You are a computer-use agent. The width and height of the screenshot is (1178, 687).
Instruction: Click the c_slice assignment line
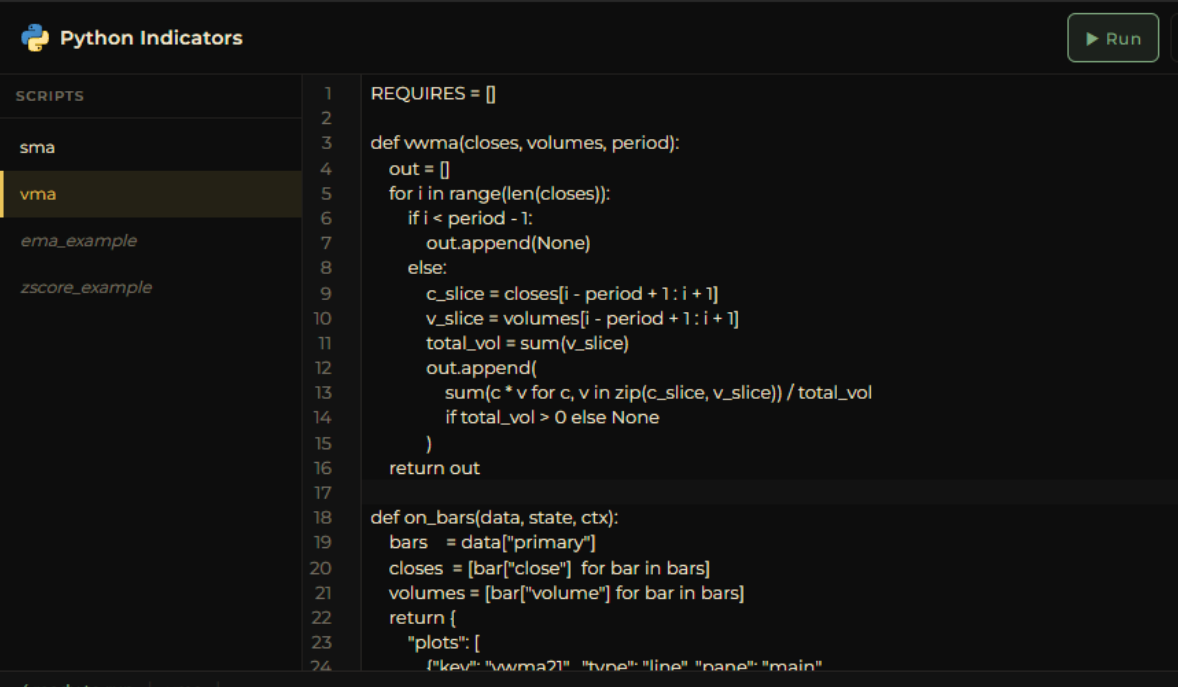click(572, 293)
